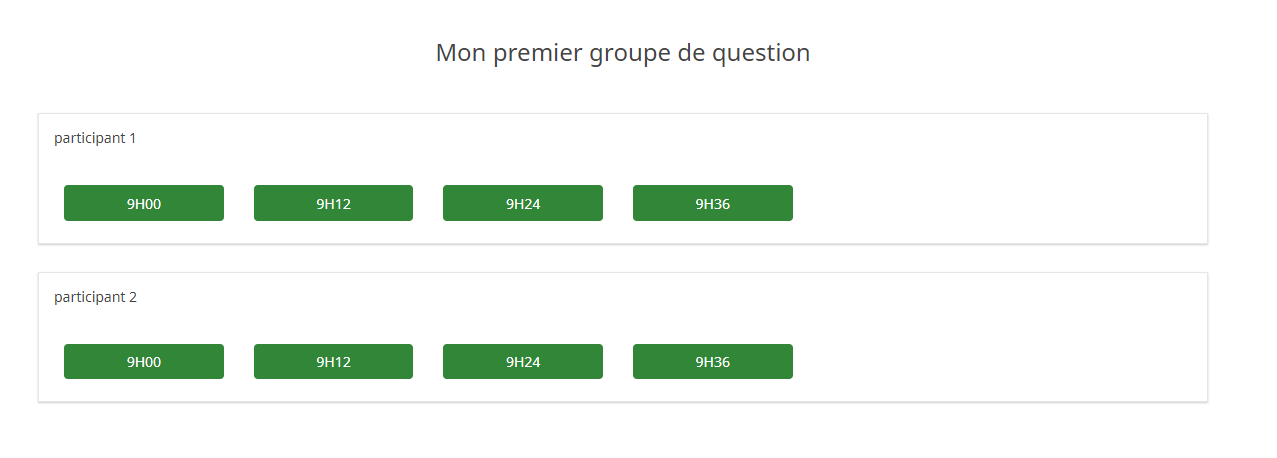Click blank page area below participant 2 panel
The height and width of the screenshot is (458, 1277).
coord(622,432)
